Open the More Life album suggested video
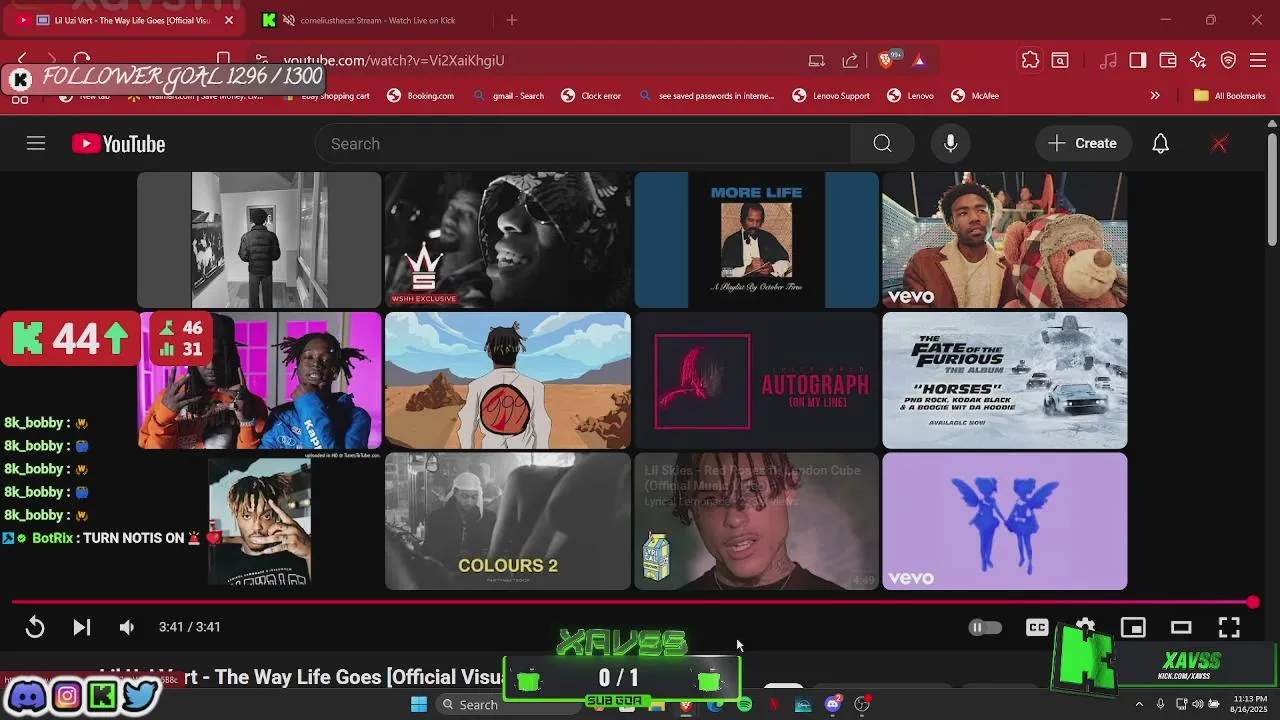 [756, 240]
